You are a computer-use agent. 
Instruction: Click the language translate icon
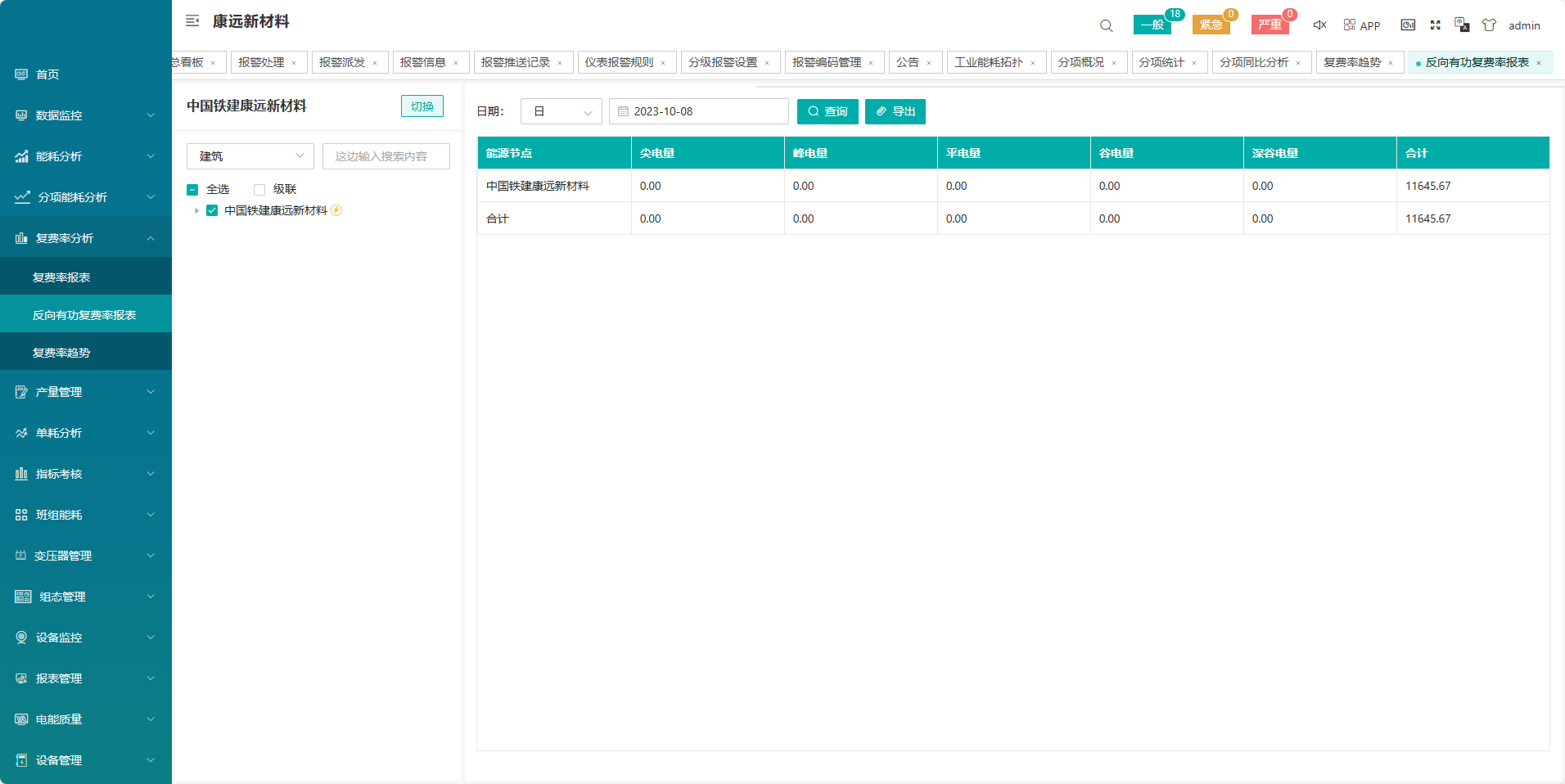(1462, 25)
